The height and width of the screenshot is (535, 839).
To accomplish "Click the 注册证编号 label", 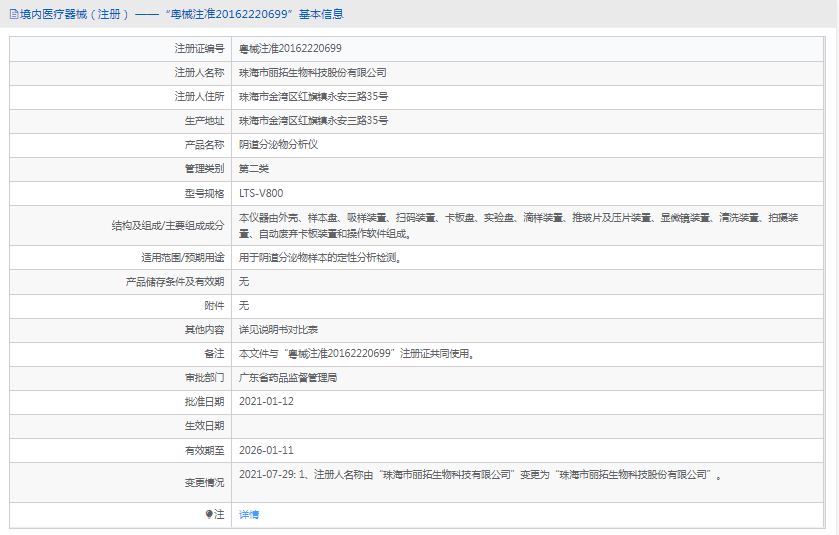I will click(x=199, y=49).
